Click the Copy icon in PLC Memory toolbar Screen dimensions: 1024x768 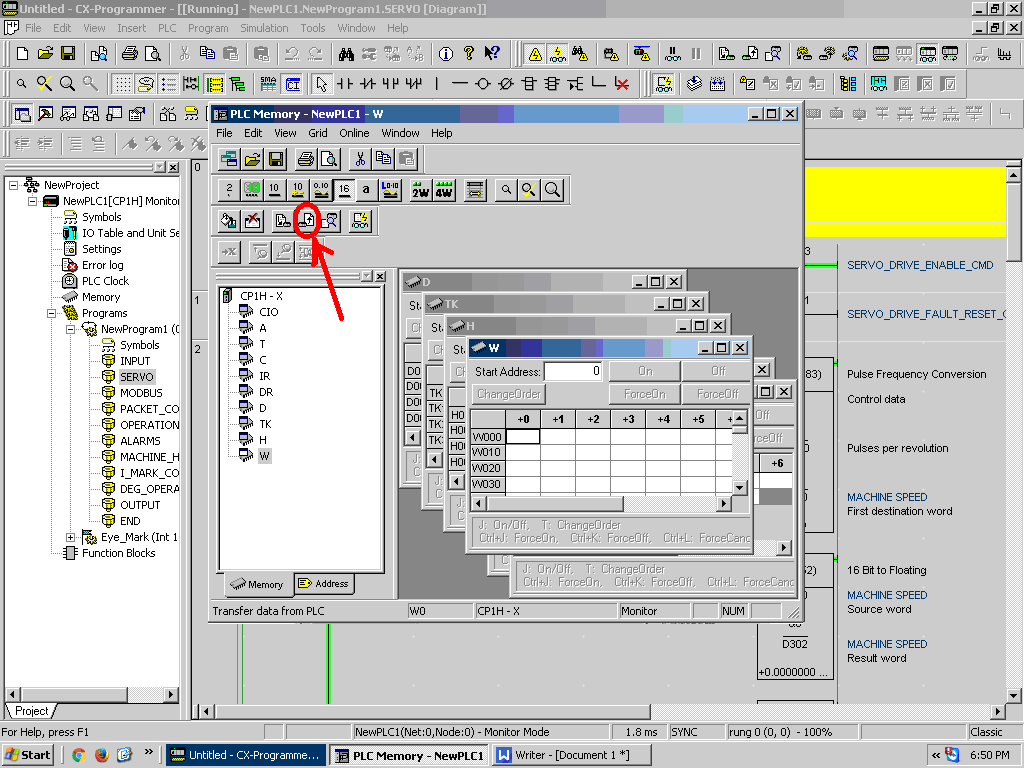pos(383,159)
